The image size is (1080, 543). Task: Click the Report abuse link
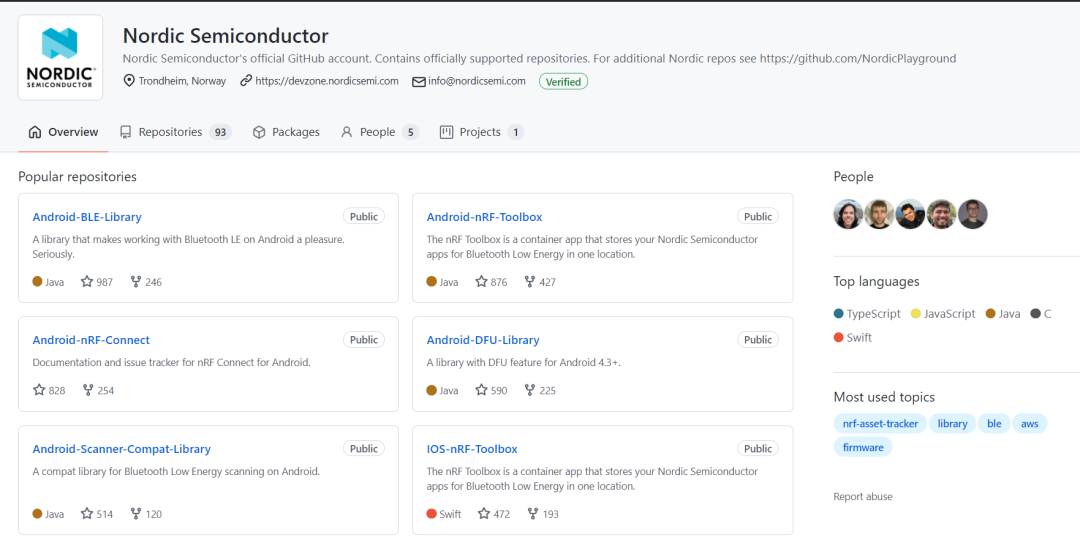pos(863,497)
